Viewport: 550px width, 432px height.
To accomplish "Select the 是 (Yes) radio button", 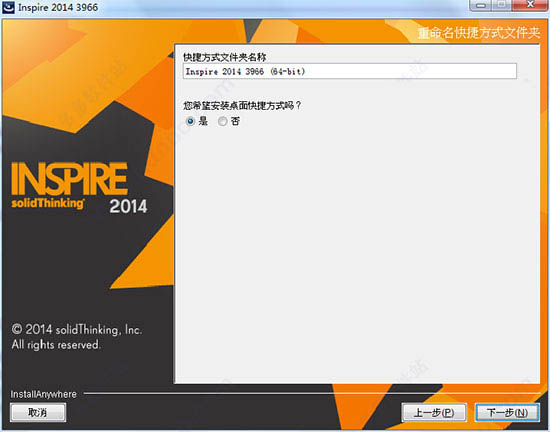I will pyautogui.click(x=190, y=121).
